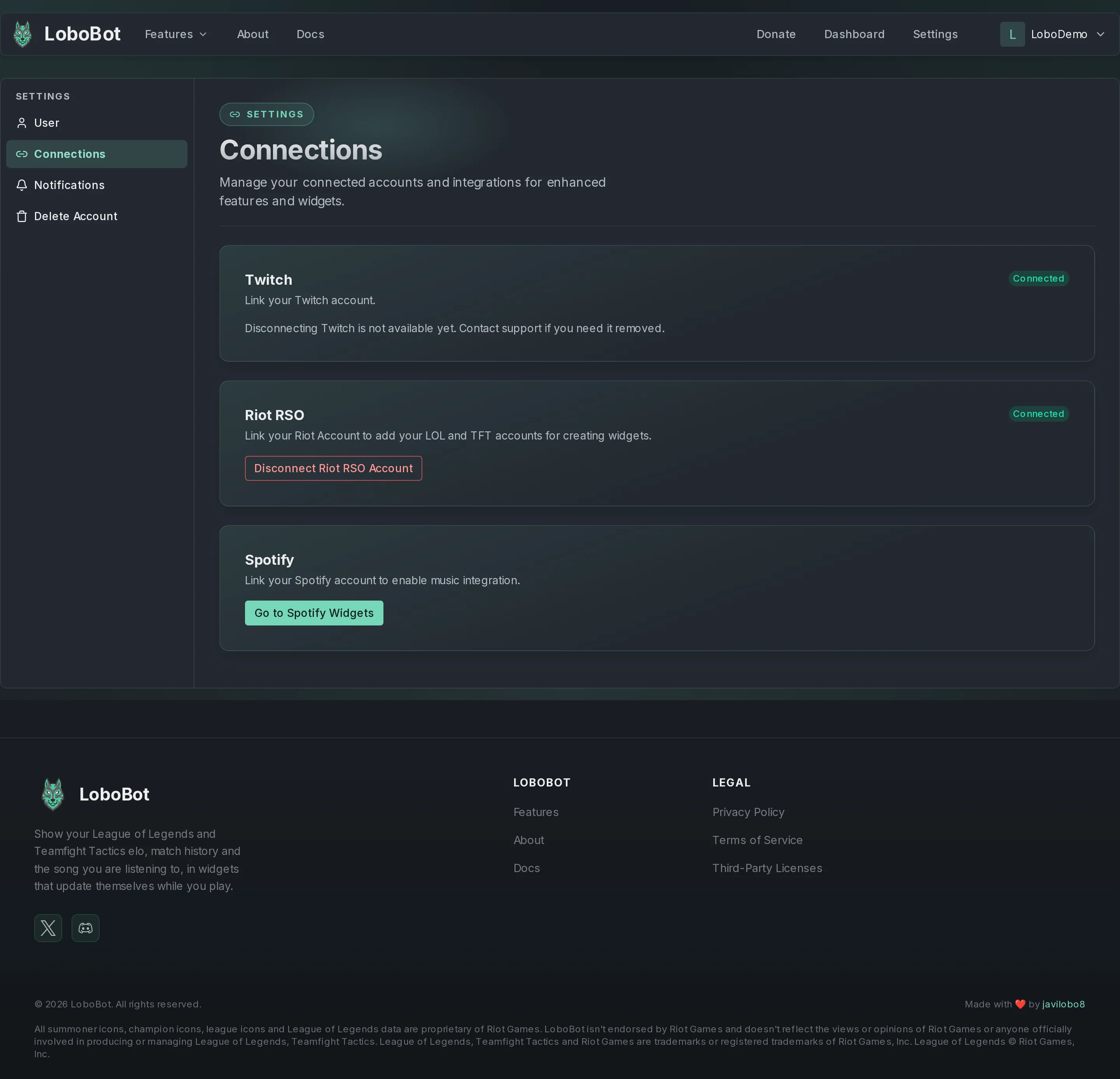Click the footer LOBOBOT column heading
Image resolution: width=1120 pixels, height=1079 pixels.
[542, 782]
